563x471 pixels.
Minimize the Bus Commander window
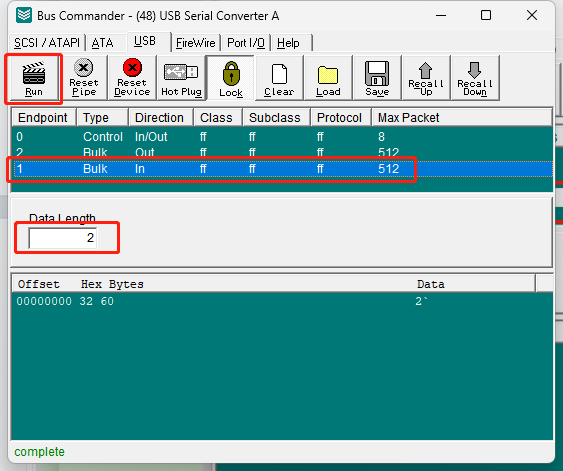pyautogui.click(x=441, y=15)
